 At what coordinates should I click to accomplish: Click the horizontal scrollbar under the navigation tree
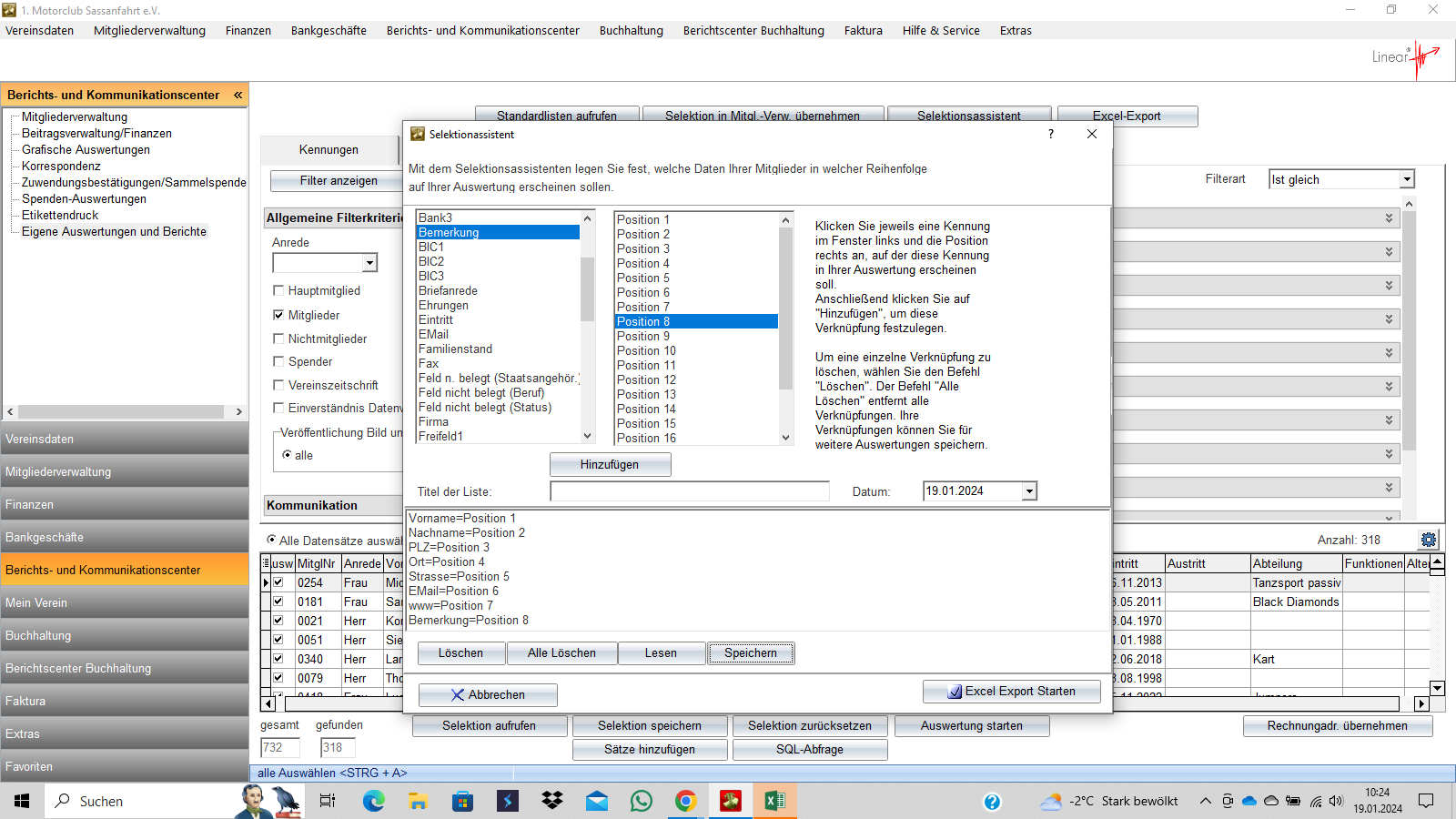pyautogui.click(x=121, y=411)
